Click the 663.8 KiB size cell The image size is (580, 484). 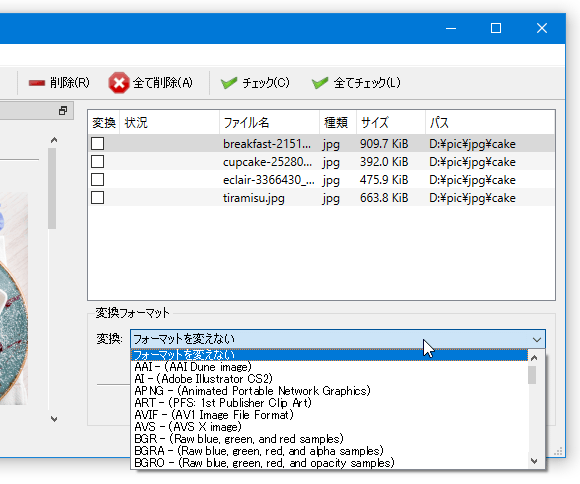[384, 198]
